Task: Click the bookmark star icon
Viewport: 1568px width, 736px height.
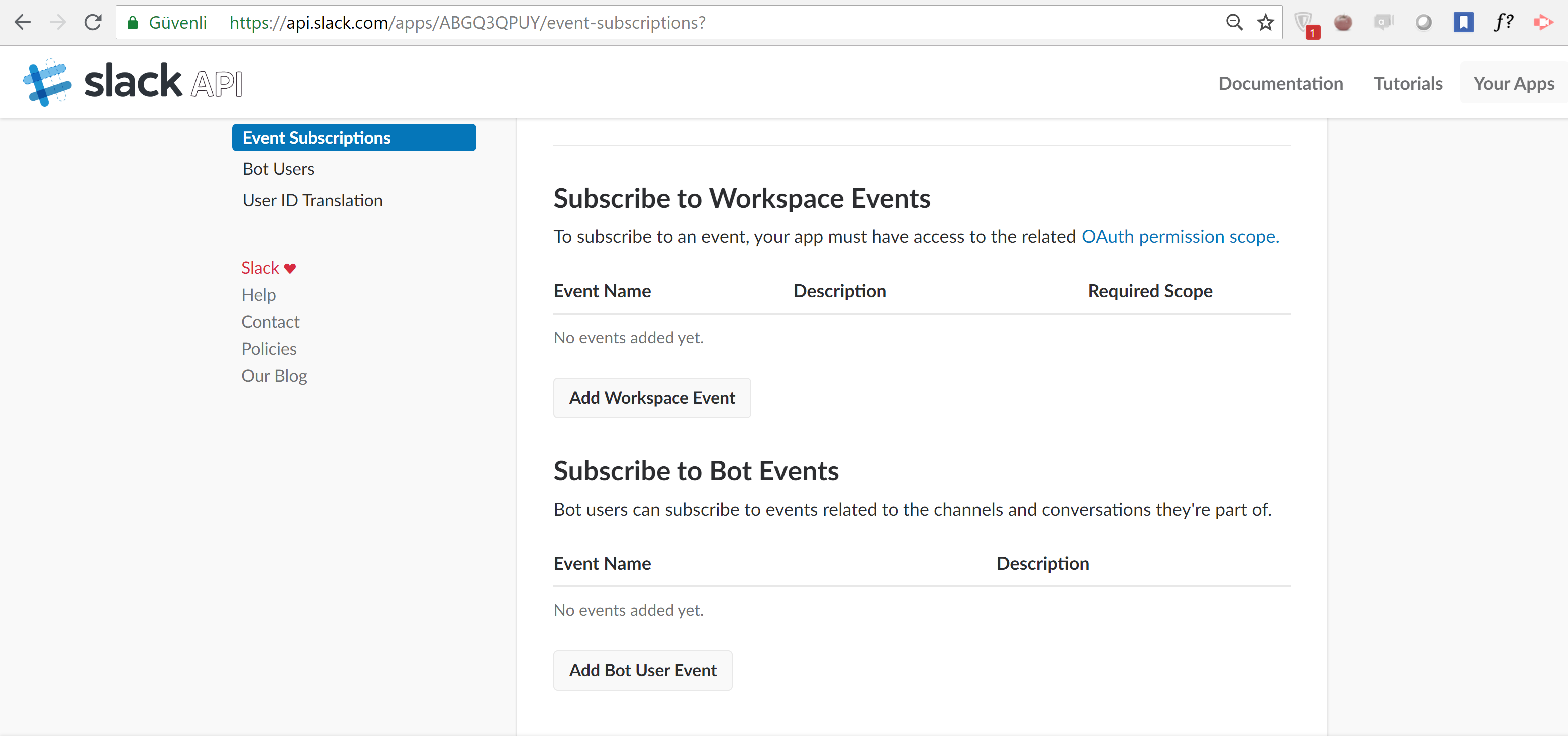Action: (x=1265, y=23)
